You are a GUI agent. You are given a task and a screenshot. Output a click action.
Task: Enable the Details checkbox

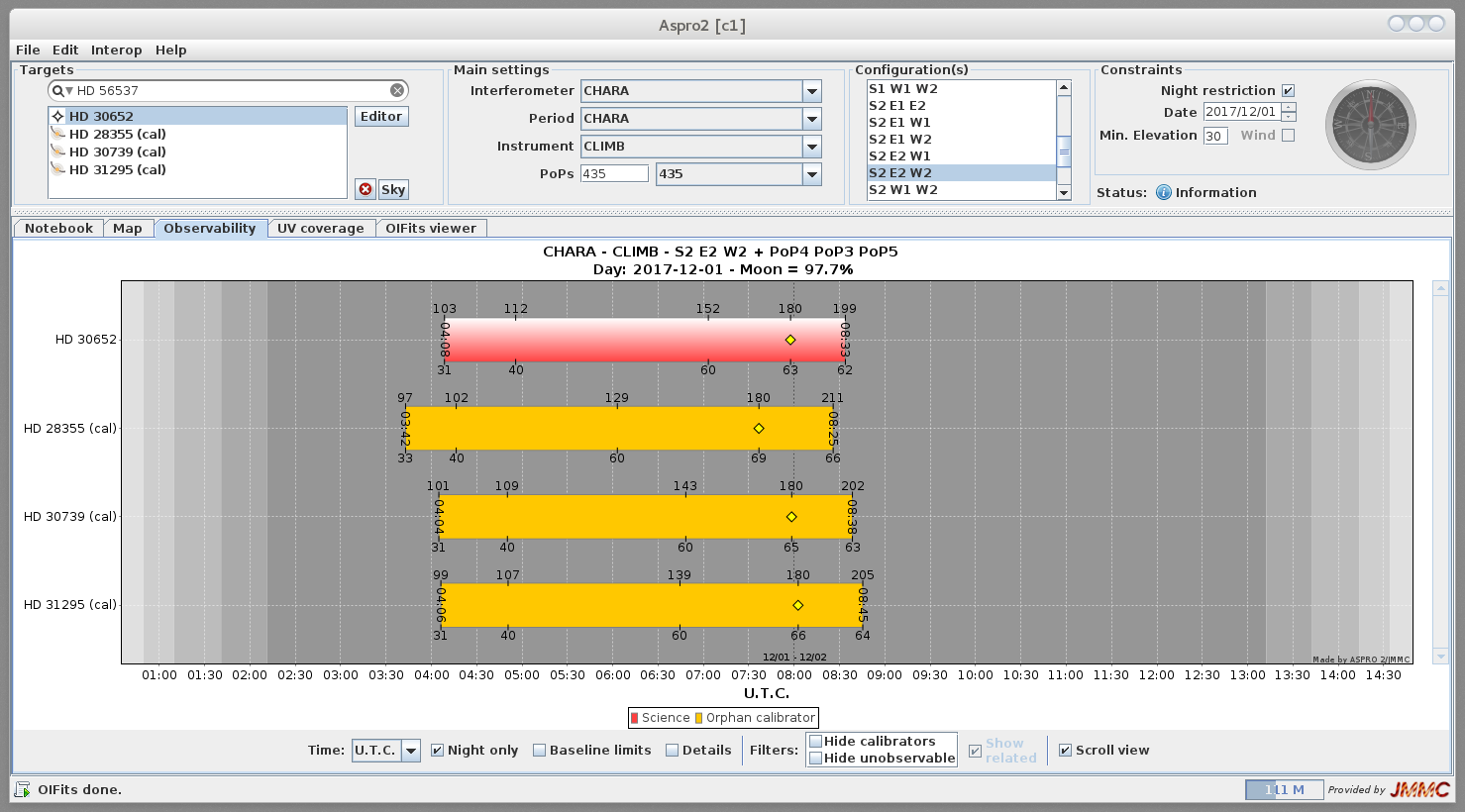(672, 750)
